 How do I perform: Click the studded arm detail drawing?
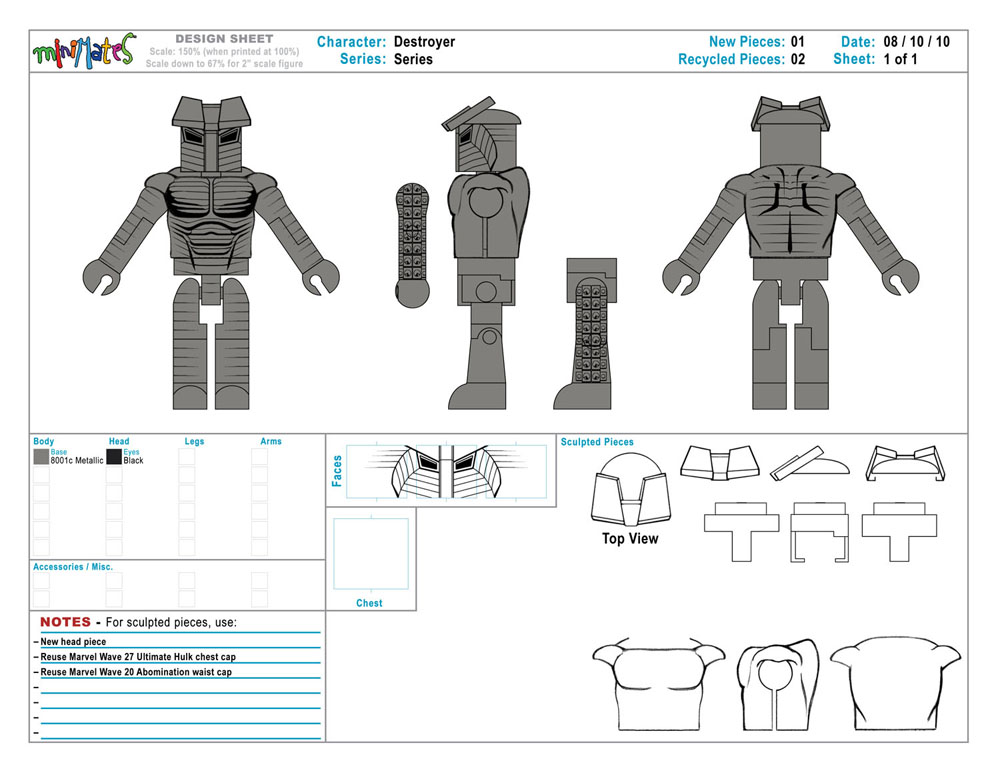pos(413,245)
